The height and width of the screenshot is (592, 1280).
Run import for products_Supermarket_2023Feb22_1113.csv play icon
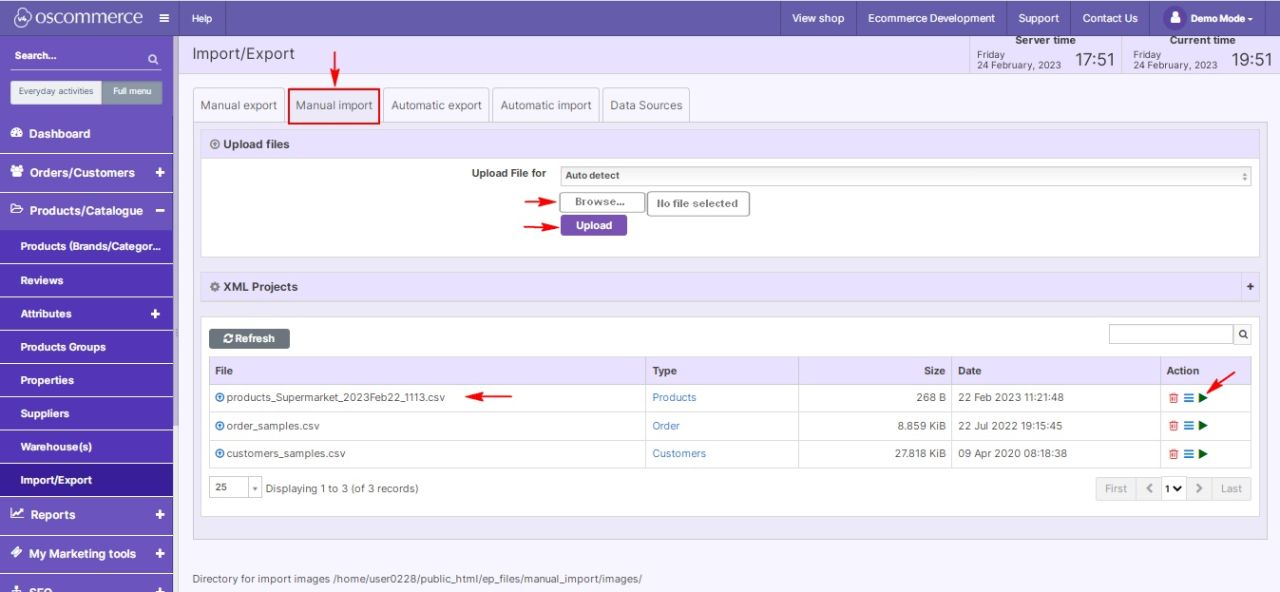1203,398
